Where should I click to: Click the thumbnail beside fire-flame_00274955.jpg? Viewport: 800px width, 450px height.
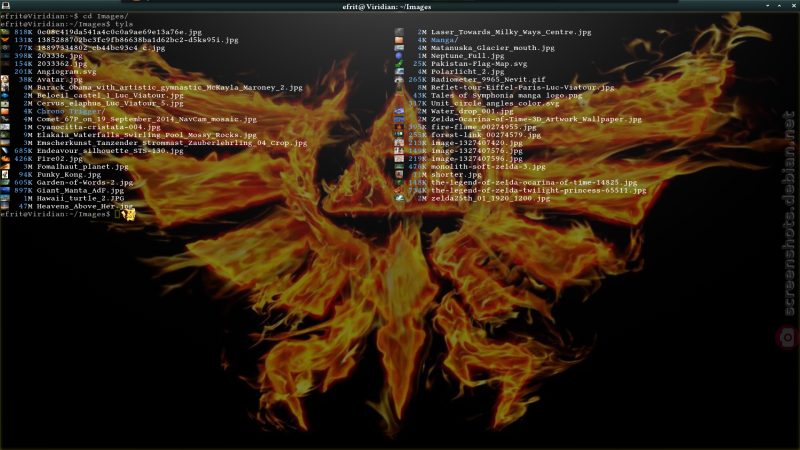click(399, 127)
